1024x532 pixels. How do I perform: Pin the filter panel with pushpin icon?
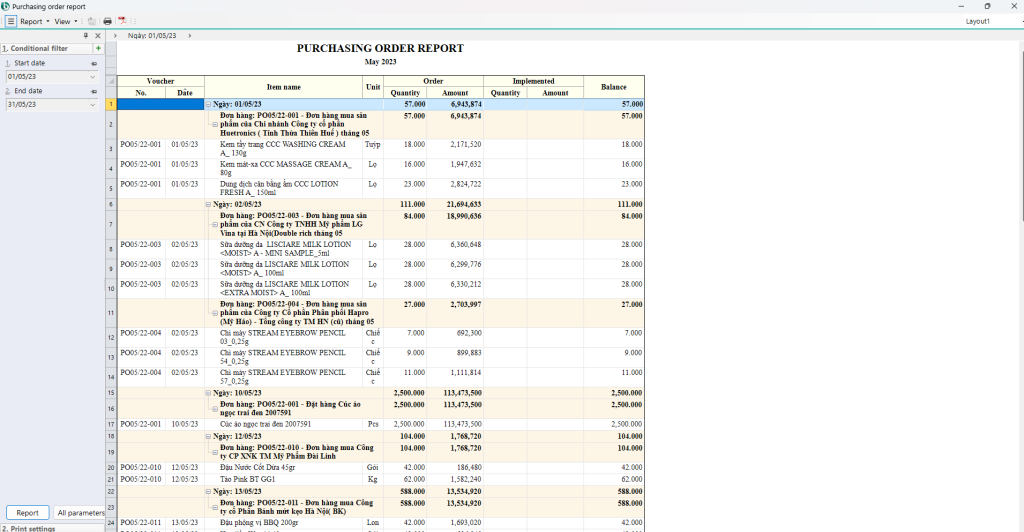pyautogui.click(x=86, y=36)
